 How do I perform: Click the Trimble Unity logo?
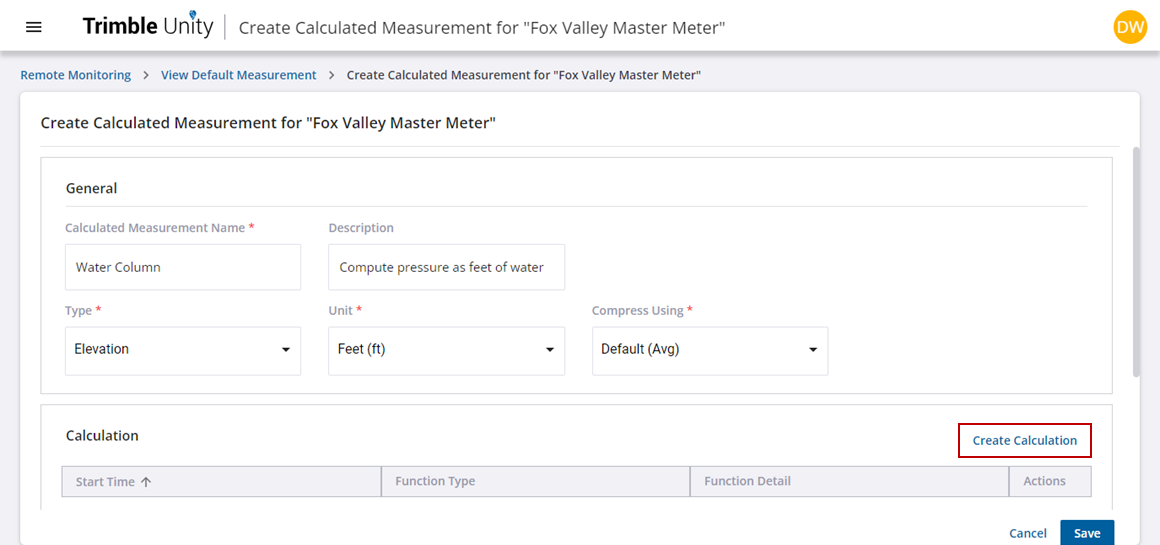[x=148, y=27]
